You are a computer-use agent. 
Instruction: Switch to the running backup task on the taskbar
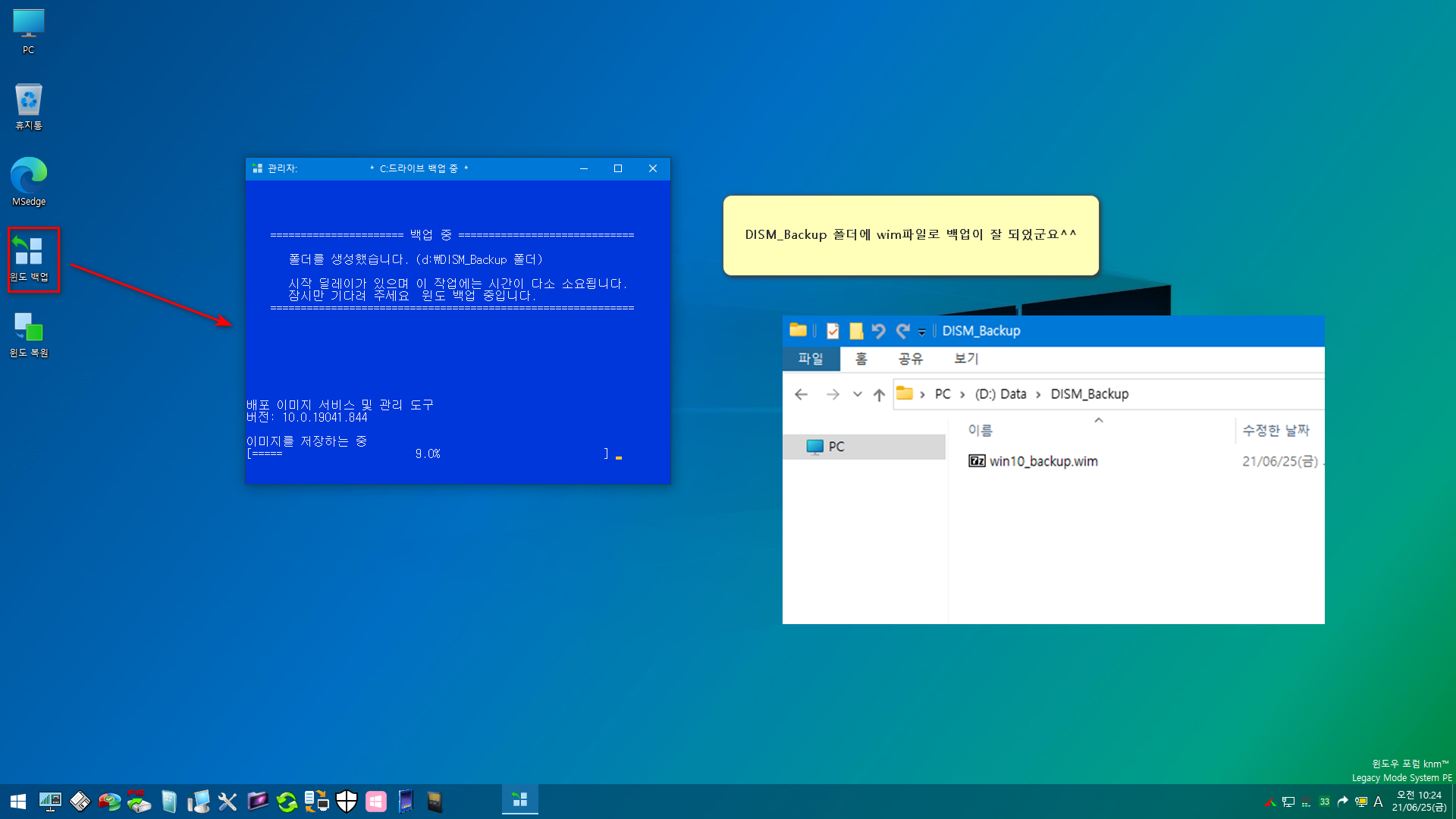click(x=520, y=800)
